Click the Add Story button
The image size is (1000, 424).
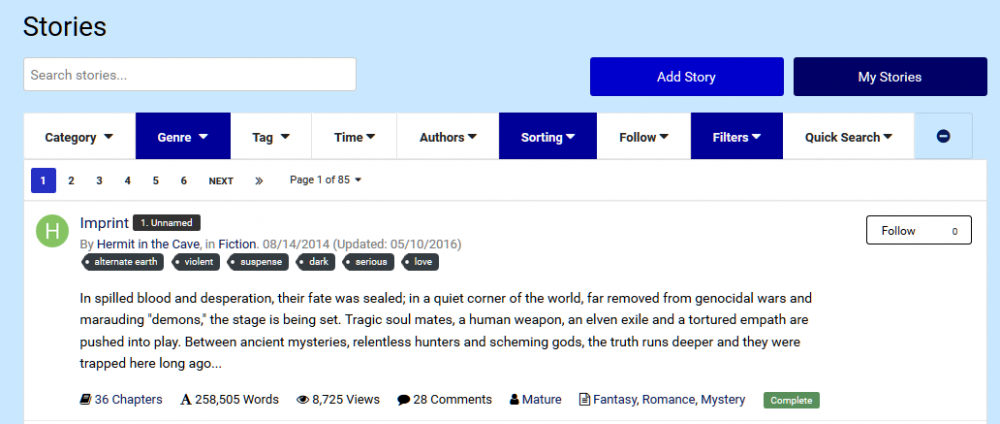click(x=686, y=77)
